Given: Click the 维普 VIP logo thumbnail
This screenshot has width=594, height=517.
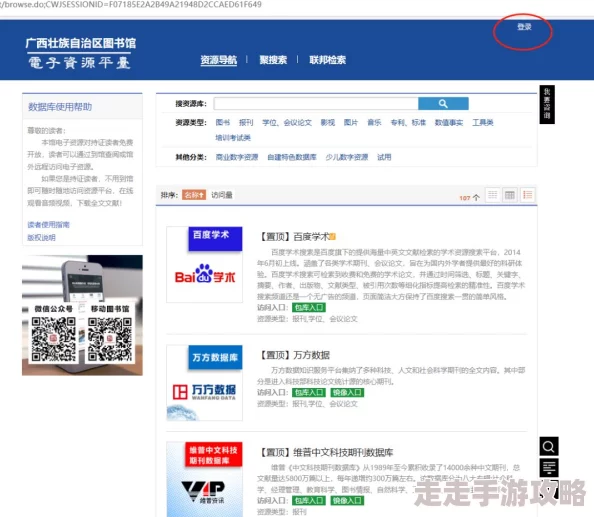Looking at the screenshot, I should pyautogui.click(x=205, y=479).
